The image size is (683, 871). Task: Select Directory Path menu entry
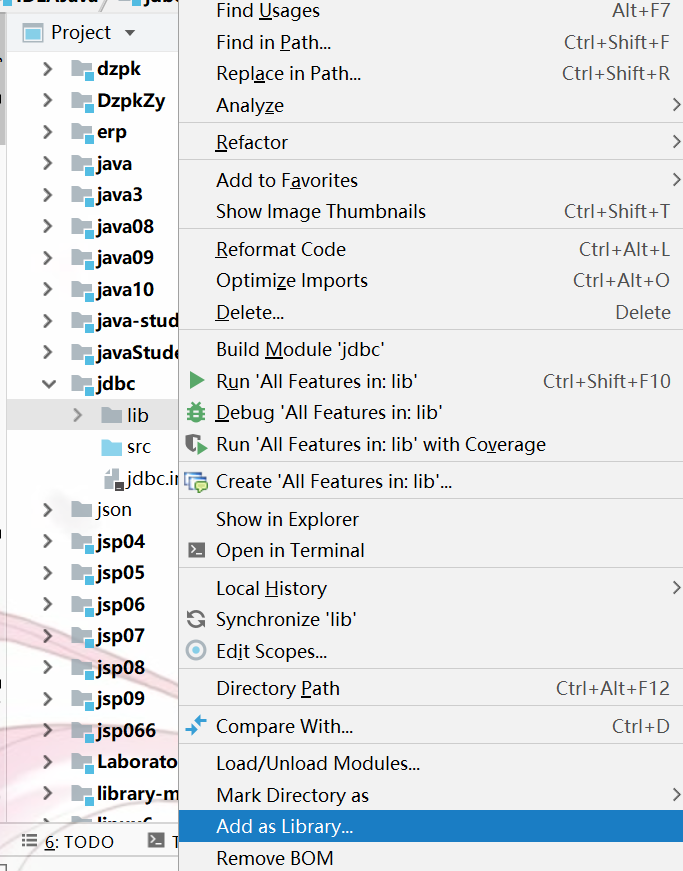[431, 688]
